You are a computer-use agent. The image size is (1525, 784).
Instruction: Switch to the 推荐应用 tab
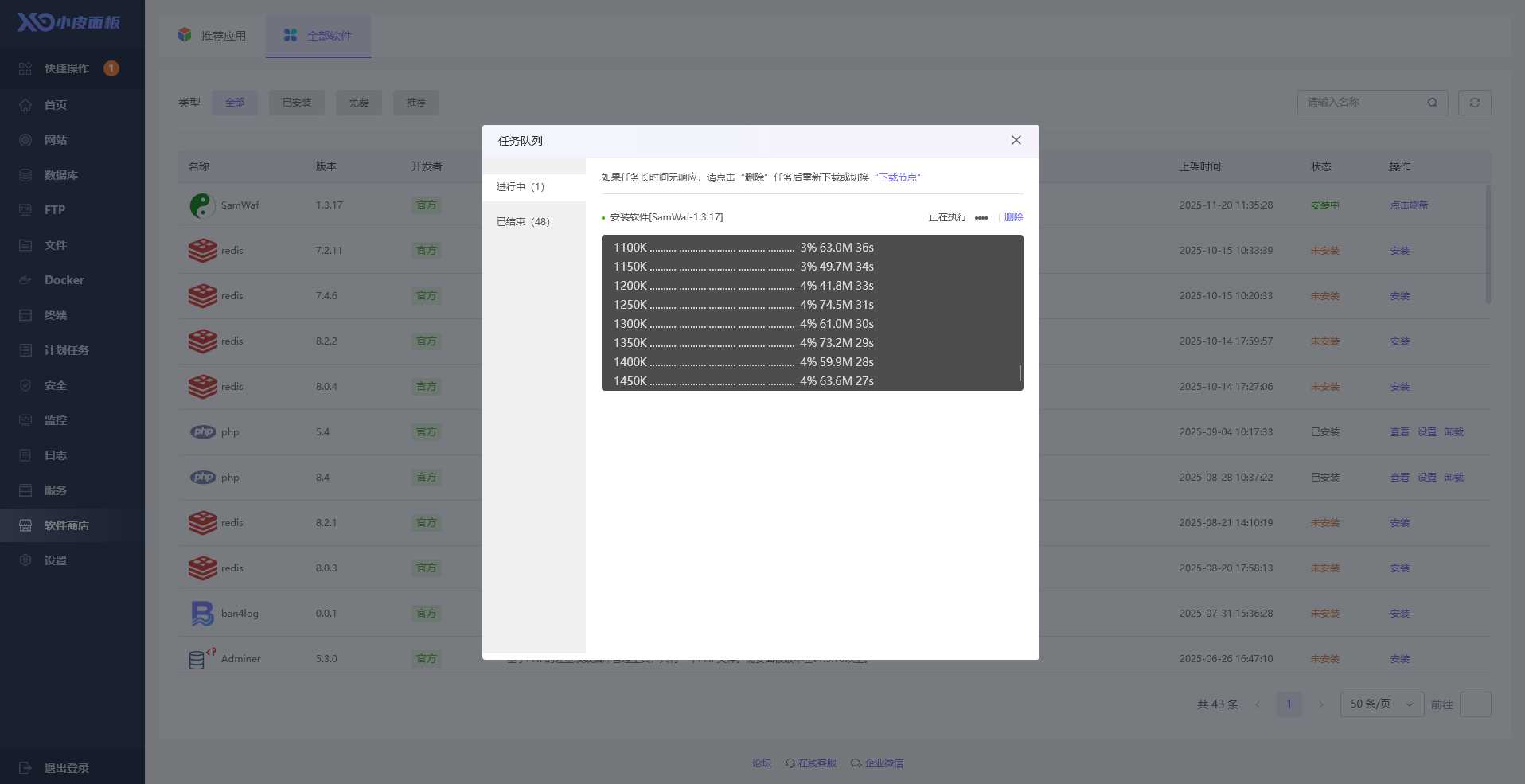point(212,35)
